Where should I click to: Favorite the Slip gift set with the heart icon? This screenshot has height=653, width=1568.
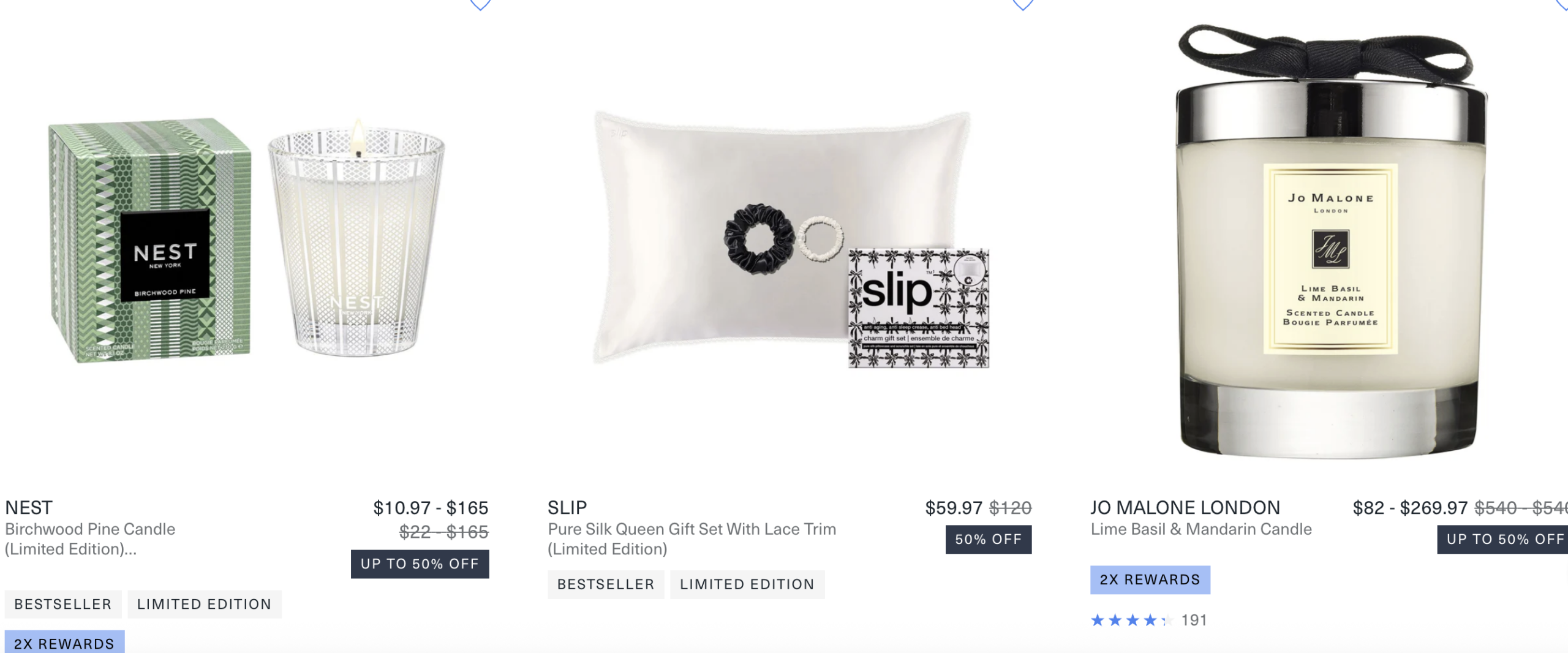[x=1022, y=4]
